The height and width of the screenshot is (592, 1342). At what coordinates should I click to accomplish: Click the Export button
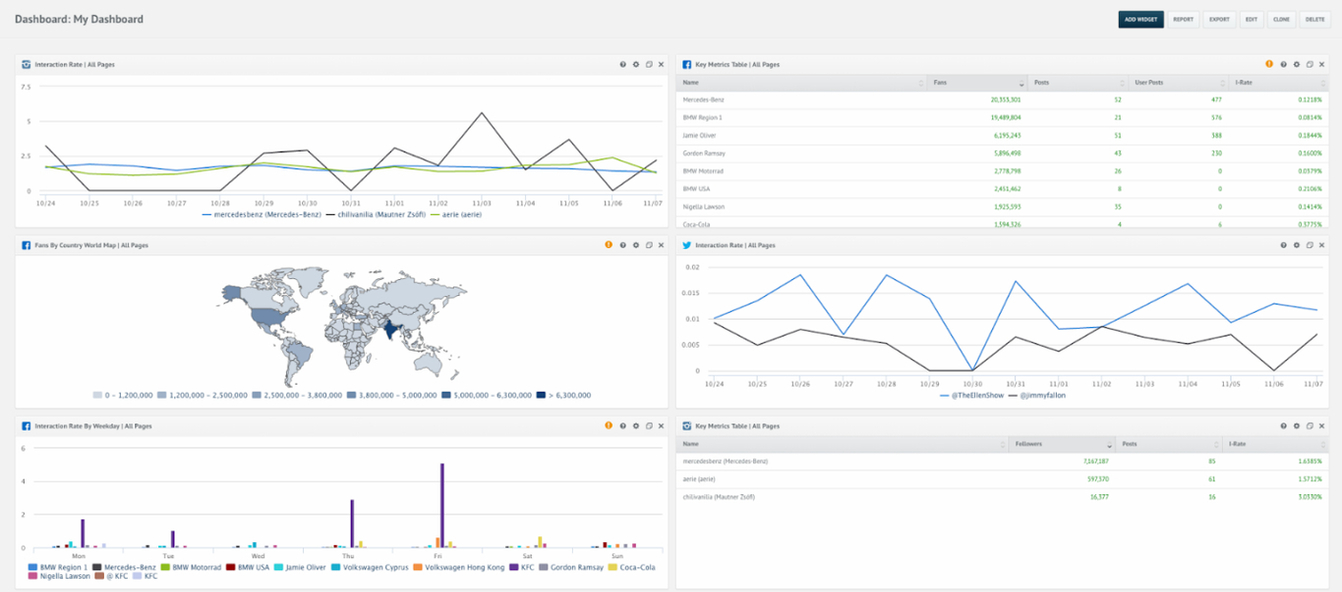[1219, 19]
